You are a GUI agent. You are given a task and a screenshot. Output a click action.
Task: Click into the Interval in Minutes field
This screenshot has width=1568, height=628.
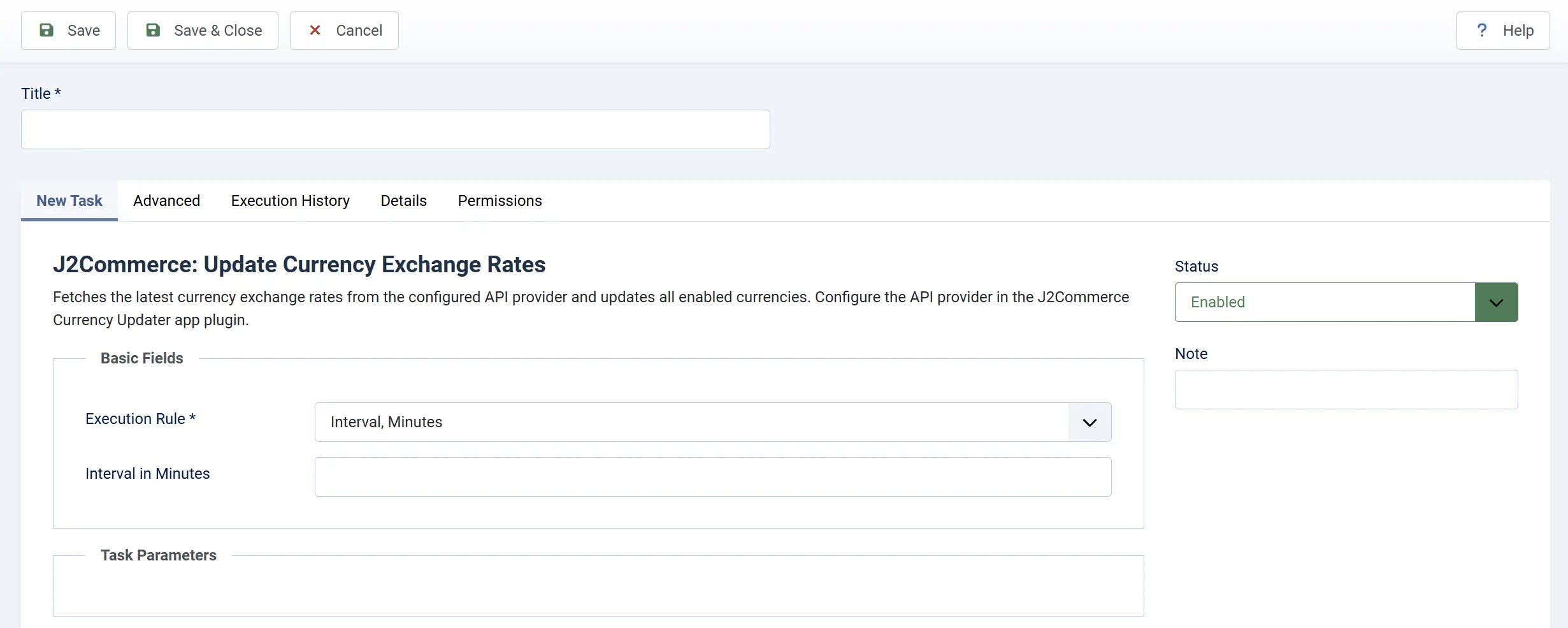(x=713, y=477)
